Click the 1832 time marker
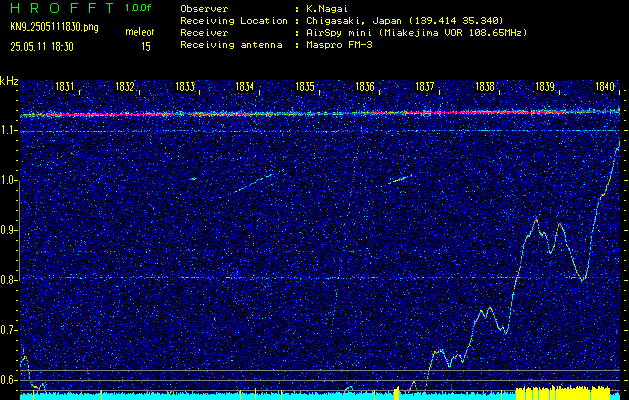 tap(124, 87)
